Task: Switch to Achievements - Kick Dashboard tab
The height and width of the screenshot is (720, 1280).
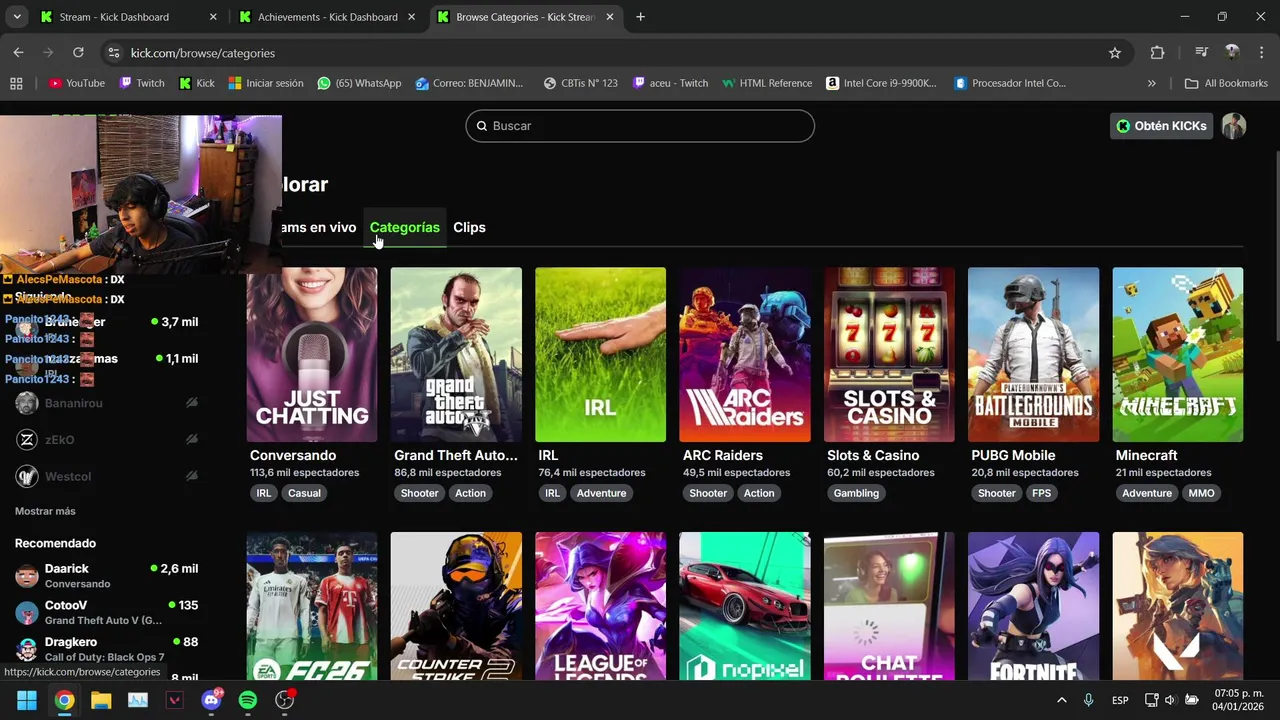Action: (x=327, y=17)
